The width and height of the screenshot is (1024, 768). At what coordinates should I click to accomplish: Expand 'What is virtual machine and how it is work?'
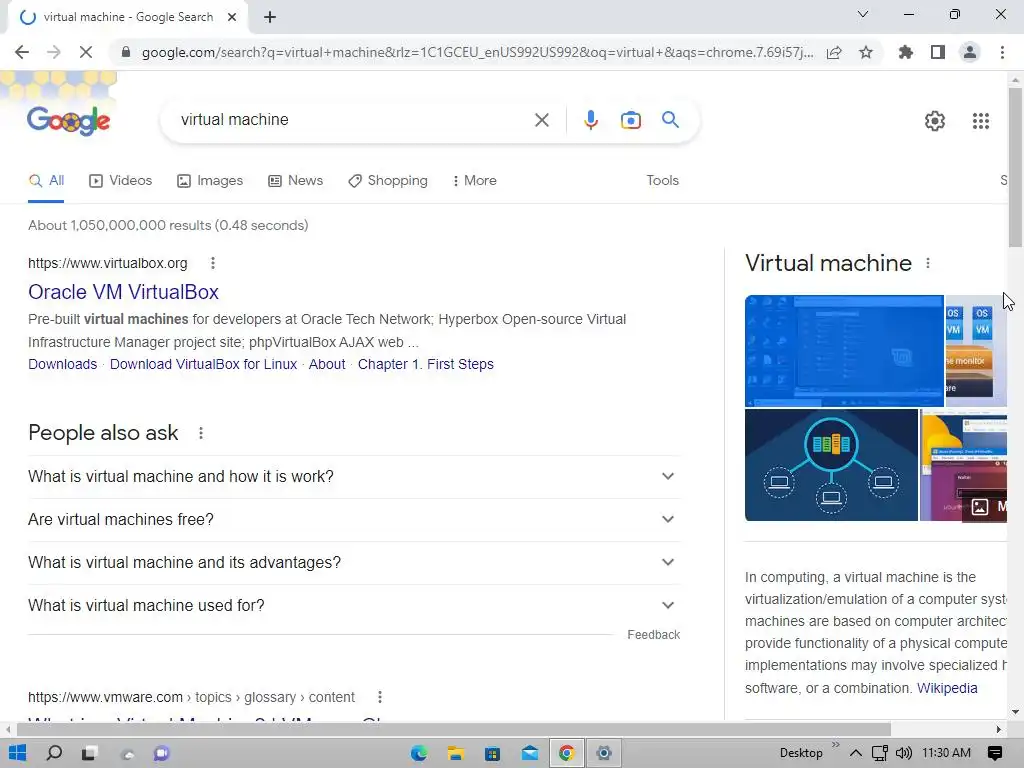click(354, 477)
